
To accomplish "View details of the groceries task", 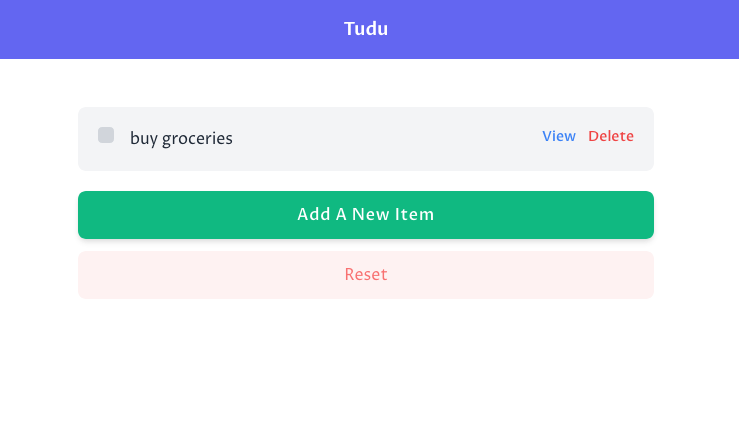I will (558, 136).
